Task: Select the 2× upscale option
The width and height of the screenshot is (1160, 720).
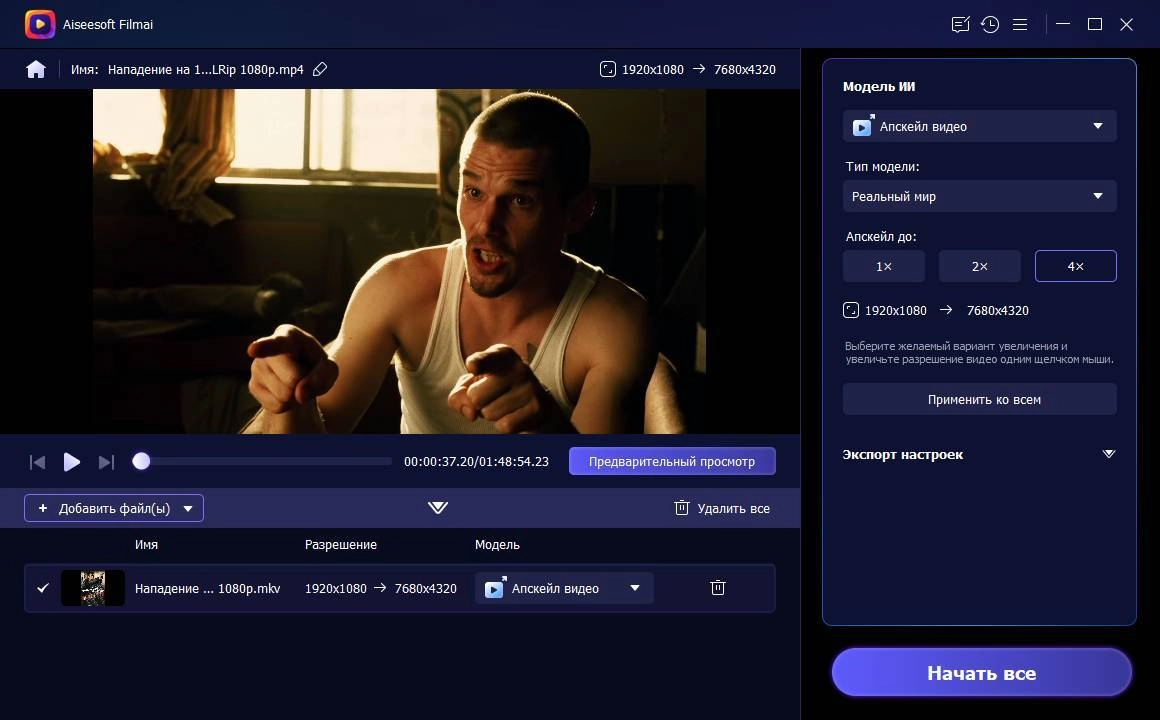Action: click(979, 266)
